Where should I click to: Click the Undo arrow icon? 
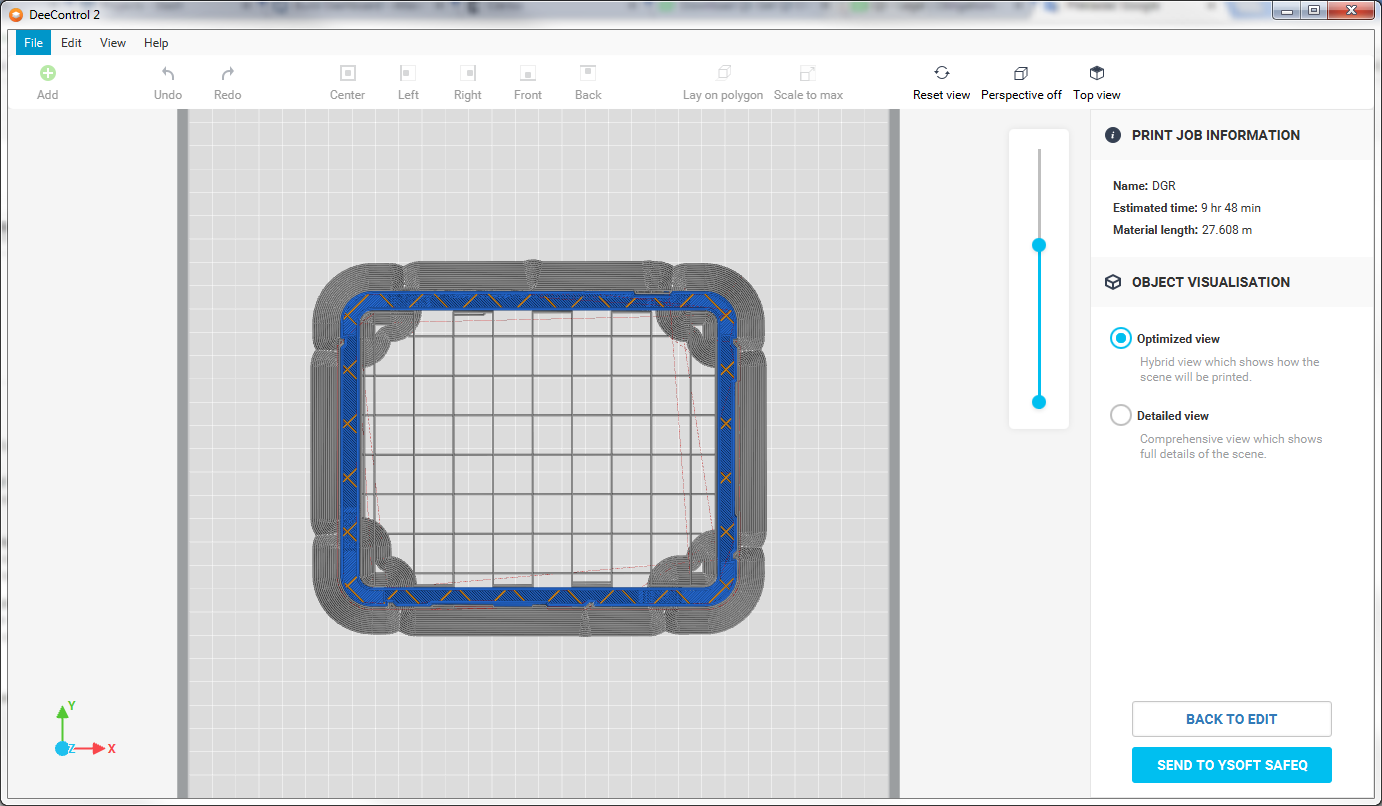tap(168, 74)
